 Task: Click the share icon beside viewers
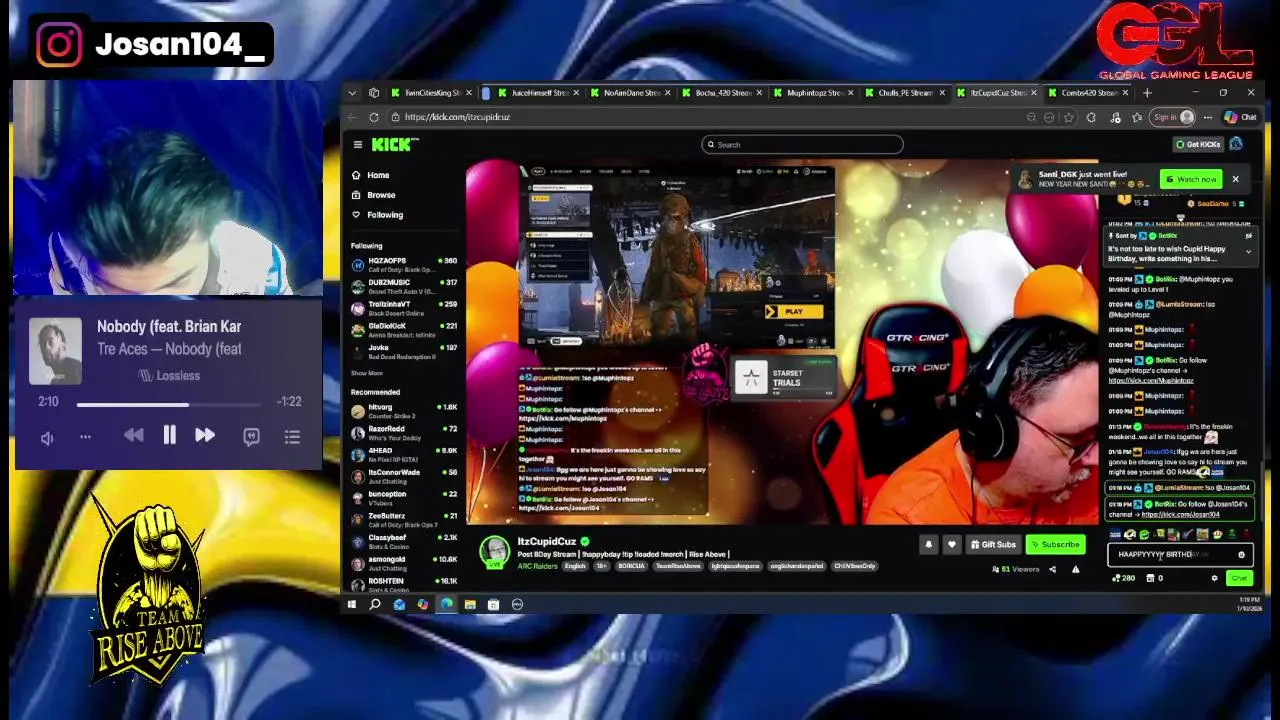click(x=1052, y=569)
